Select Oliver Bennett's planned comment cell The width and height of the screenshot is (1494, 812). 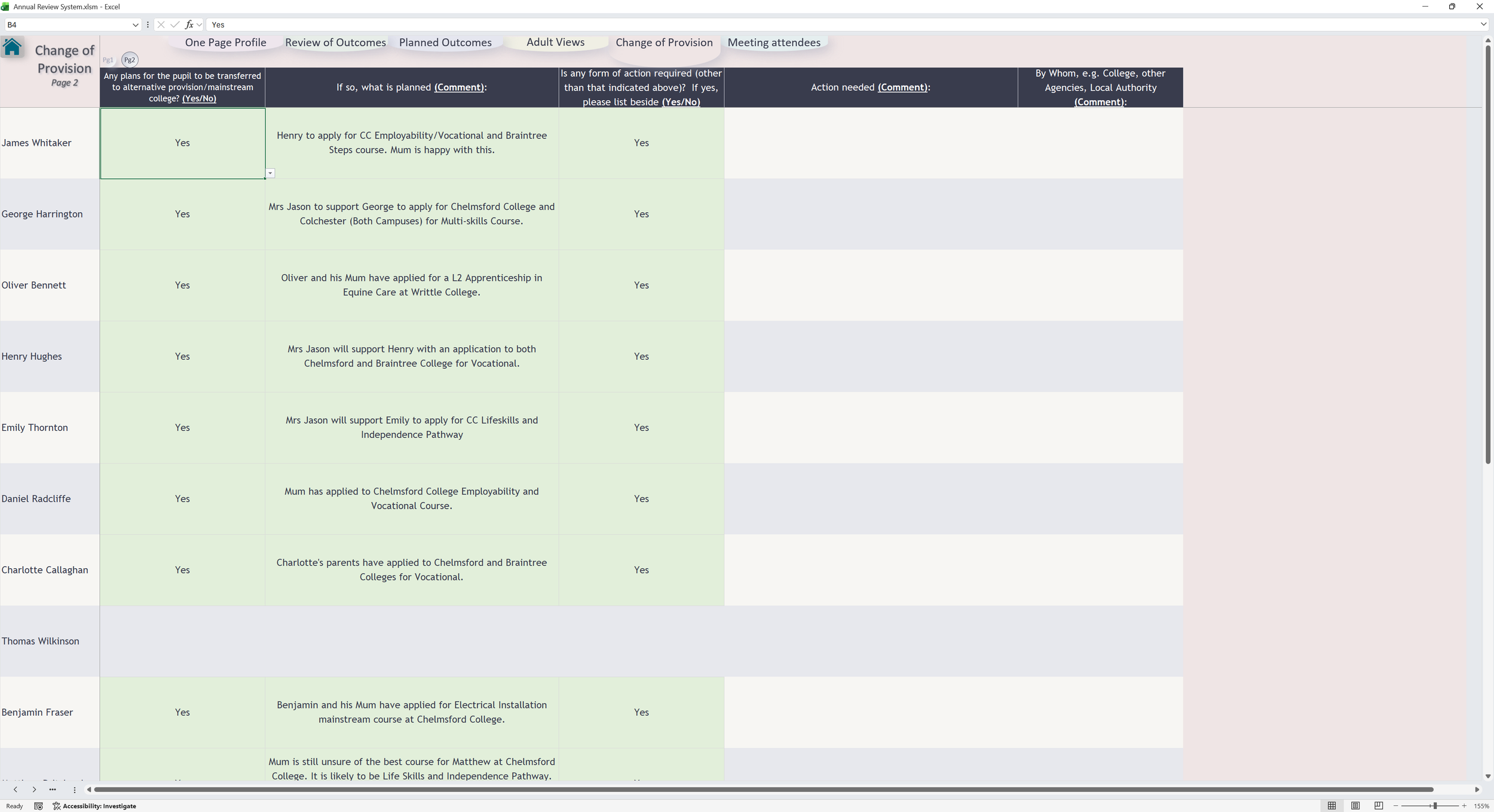click(x=412, y=285)
